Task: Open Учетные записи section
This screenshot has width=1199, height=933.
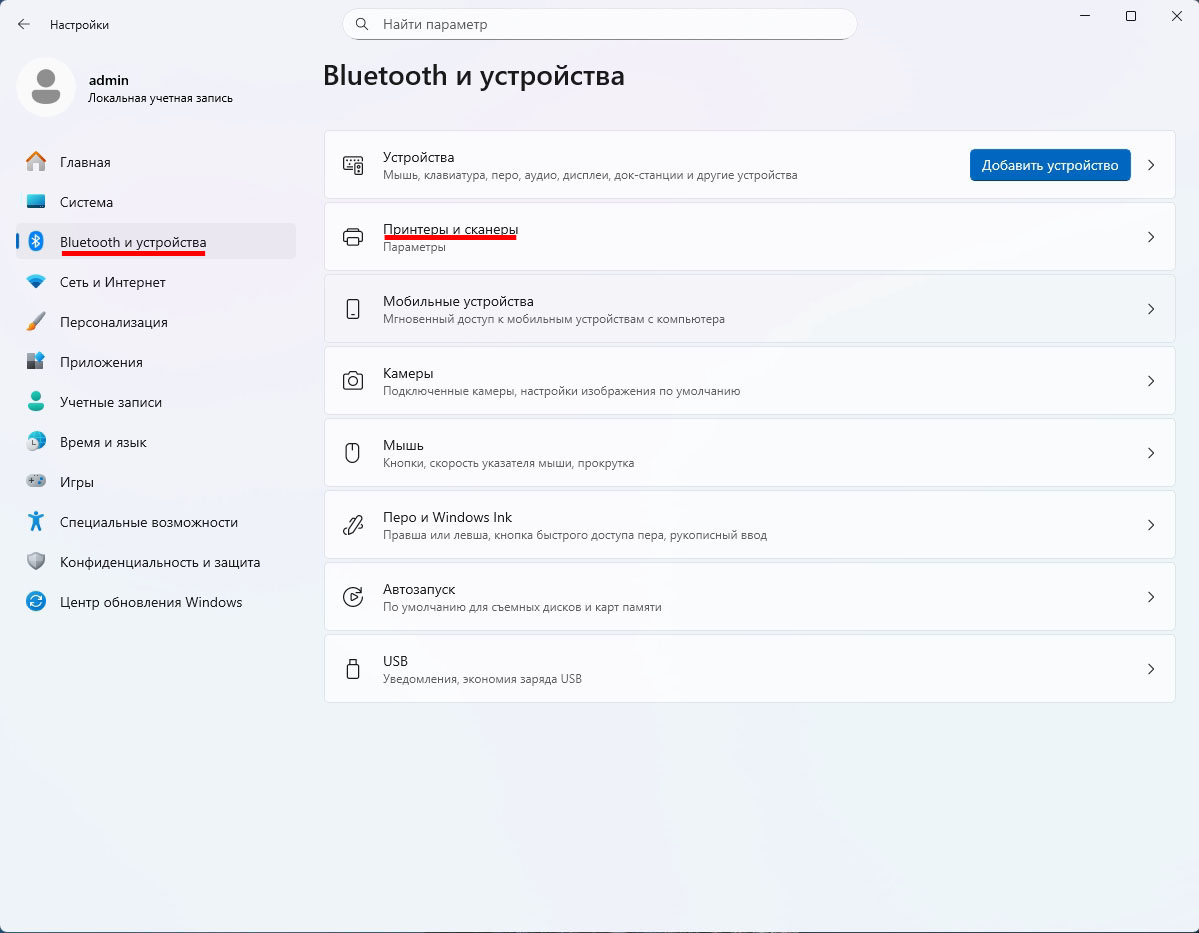Action: click(x=156, y=401)
